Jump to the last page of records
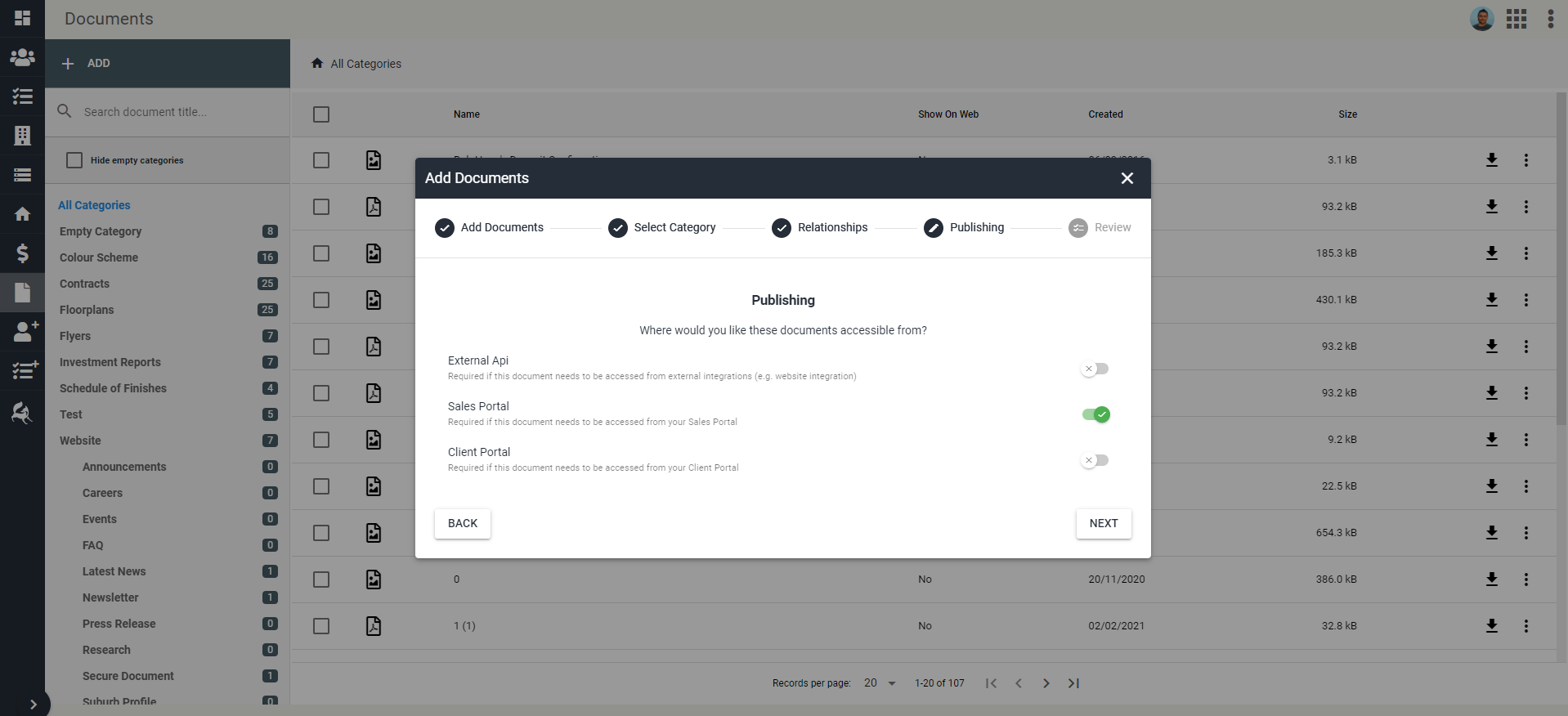This screenshot has height=716, width=1568. (1073, 683)
